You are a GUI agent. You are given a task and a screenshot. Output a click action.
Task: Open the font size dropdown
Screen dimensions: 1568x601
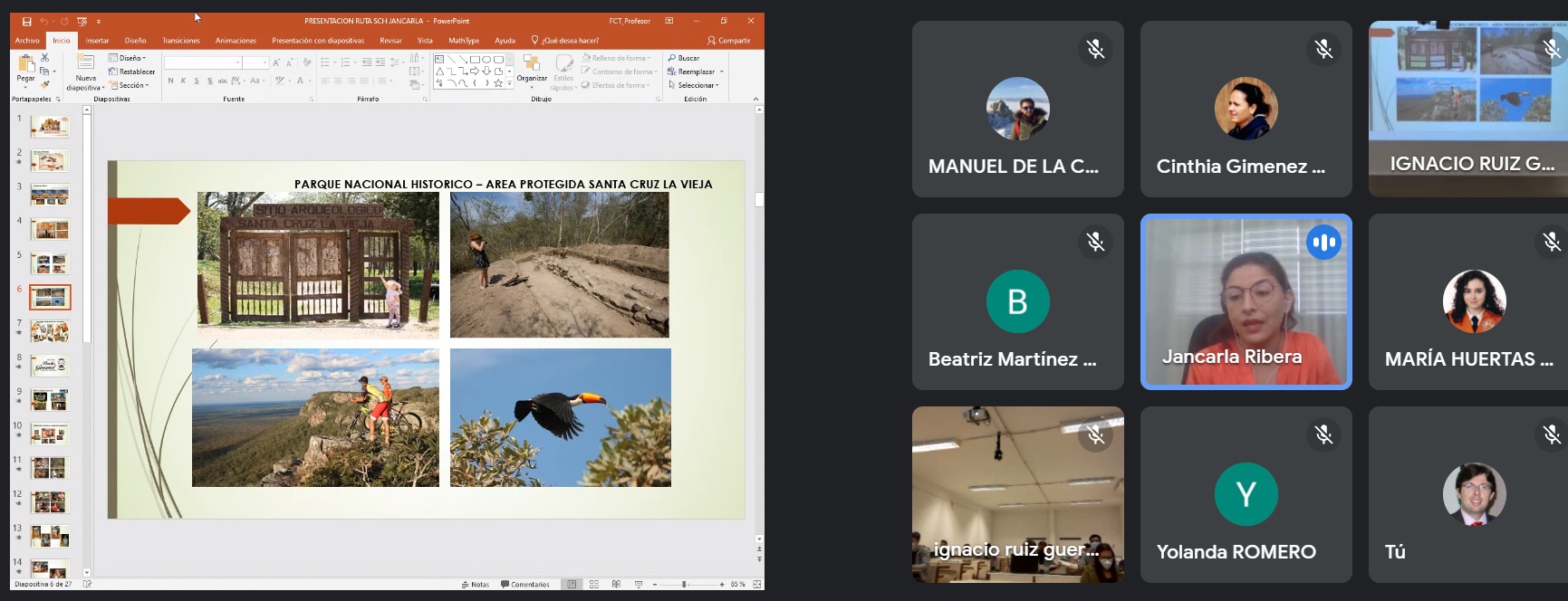tap(265, 62)
